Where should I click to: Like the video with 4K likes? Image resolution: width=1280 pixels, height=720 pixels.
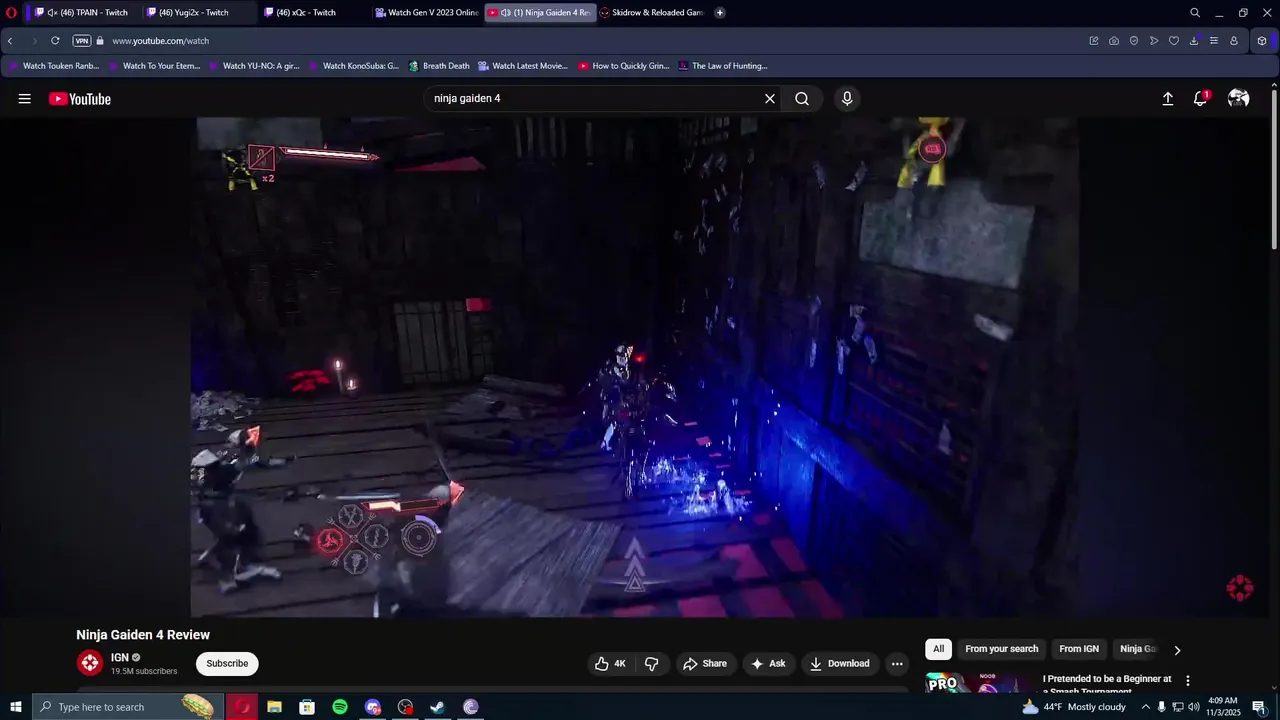[611, 664]
